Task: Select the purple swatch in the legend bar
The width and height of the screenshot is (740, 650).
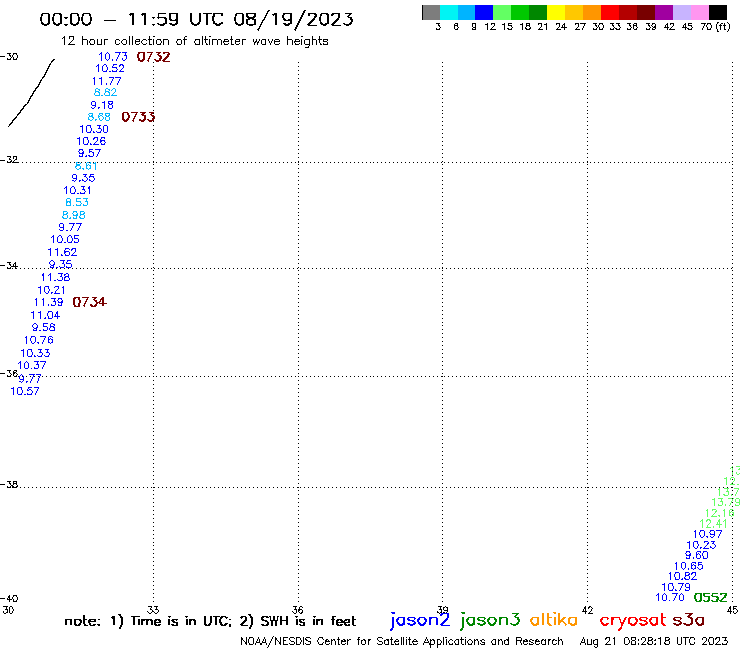Action: point(663,12)
